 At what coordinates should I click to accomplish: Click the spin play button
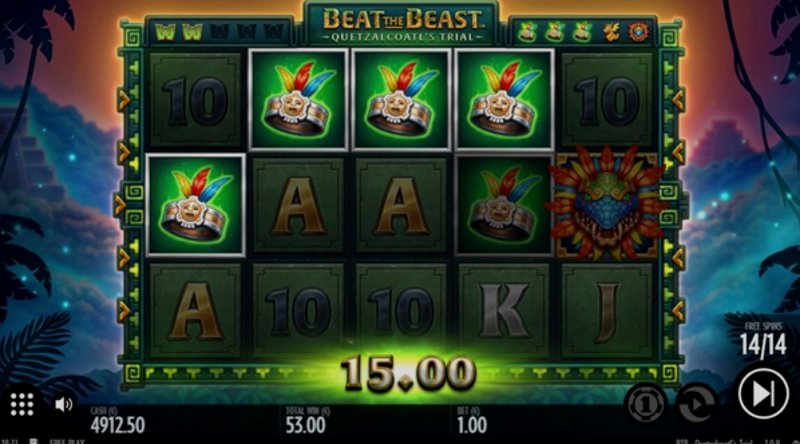coord(763,394)
